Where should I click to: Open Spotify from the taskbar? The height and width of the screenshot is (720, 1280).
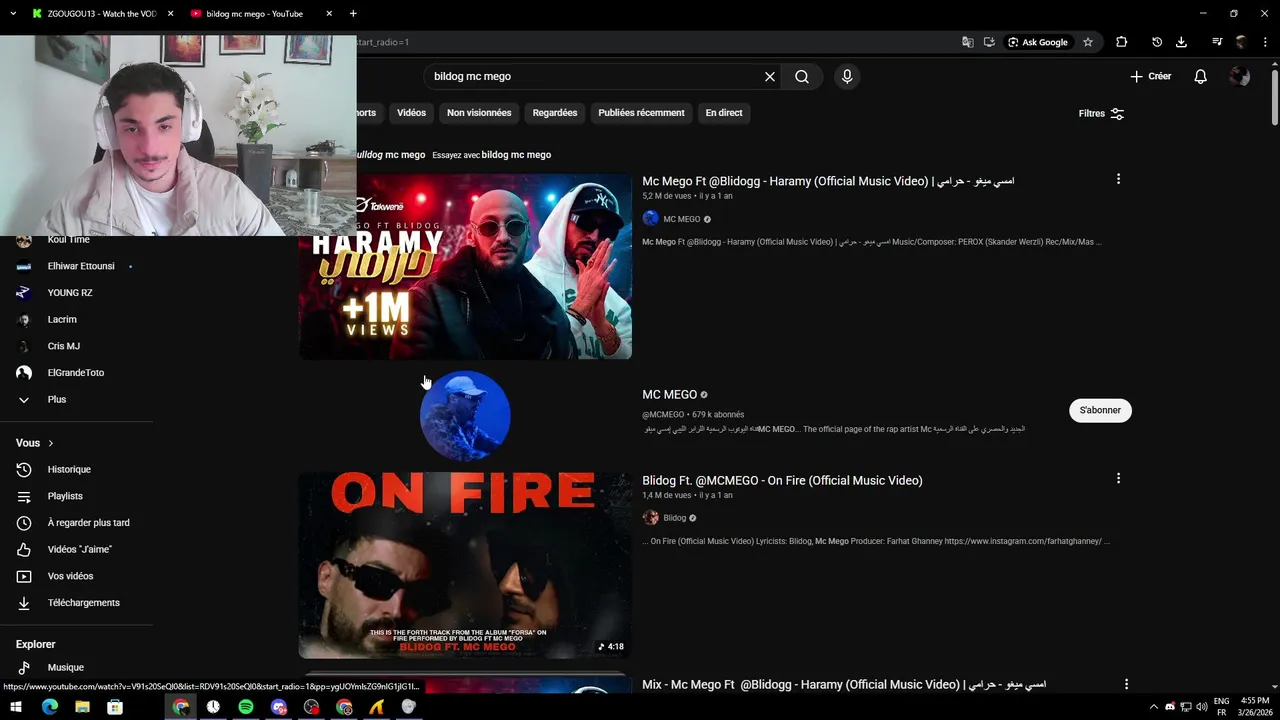tap(246, 707)
